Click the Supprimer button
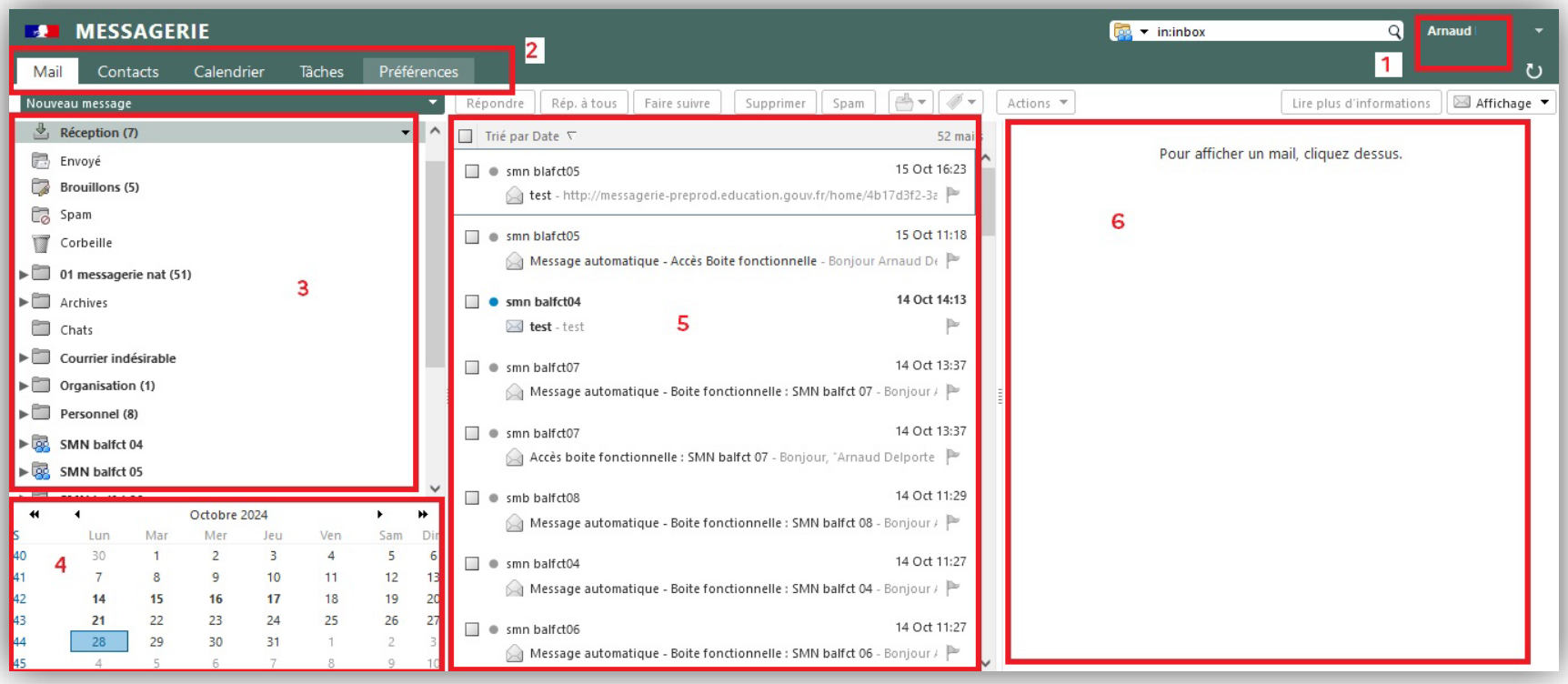Image resolution: width=1568 pixels, height=684 pixels. (775, 103)
